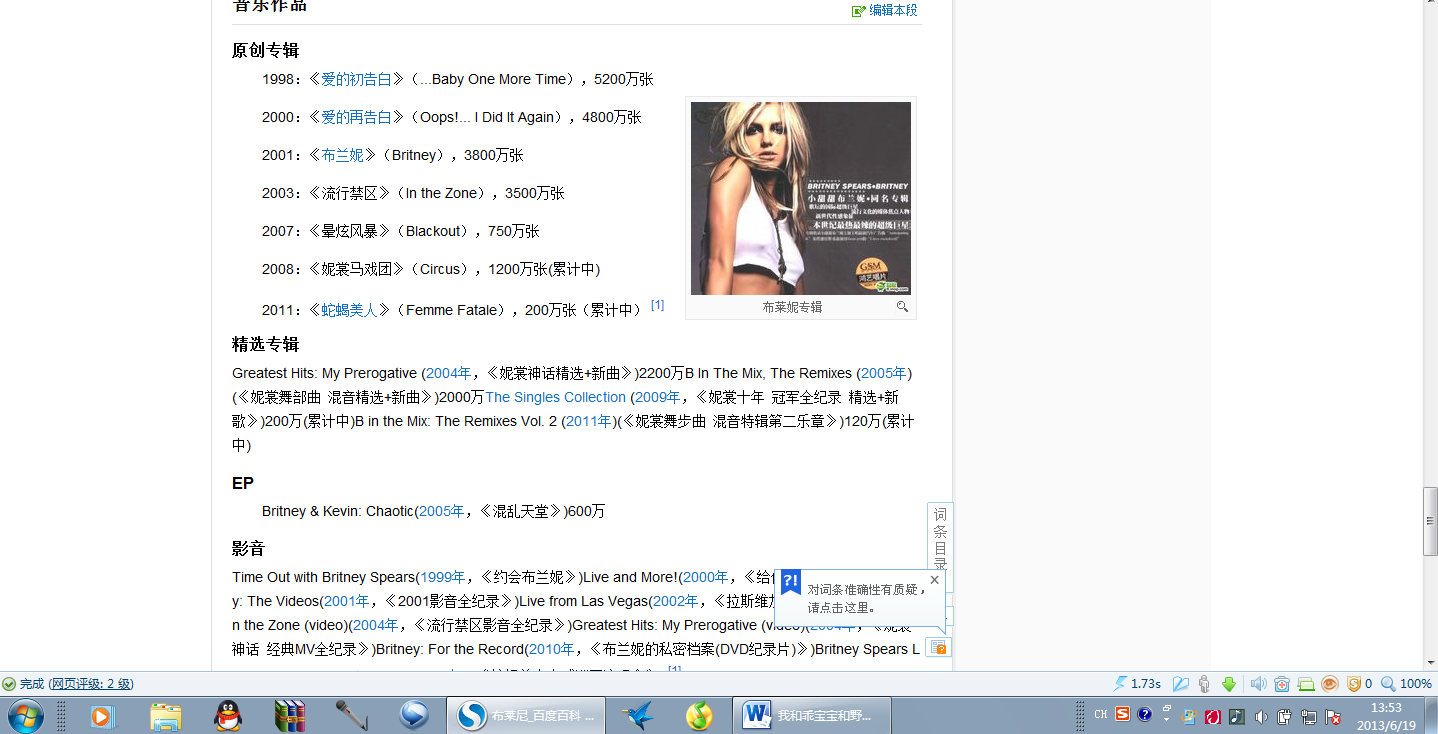Open the 2005年 link after Chaotic
The height and width of the screenshot is (734, 1438).
point(442,511)
